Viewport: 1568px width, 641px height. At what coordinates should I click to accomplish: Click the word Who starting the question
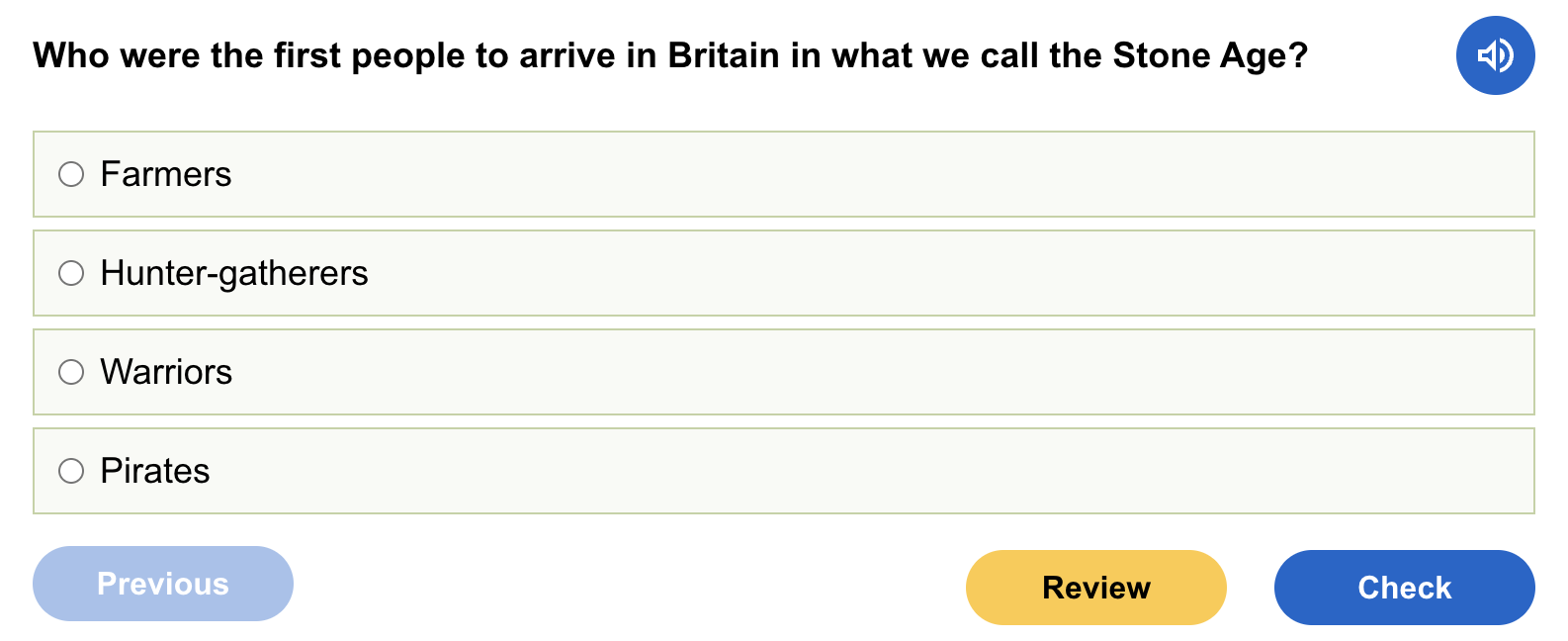[x=70, y=55]
